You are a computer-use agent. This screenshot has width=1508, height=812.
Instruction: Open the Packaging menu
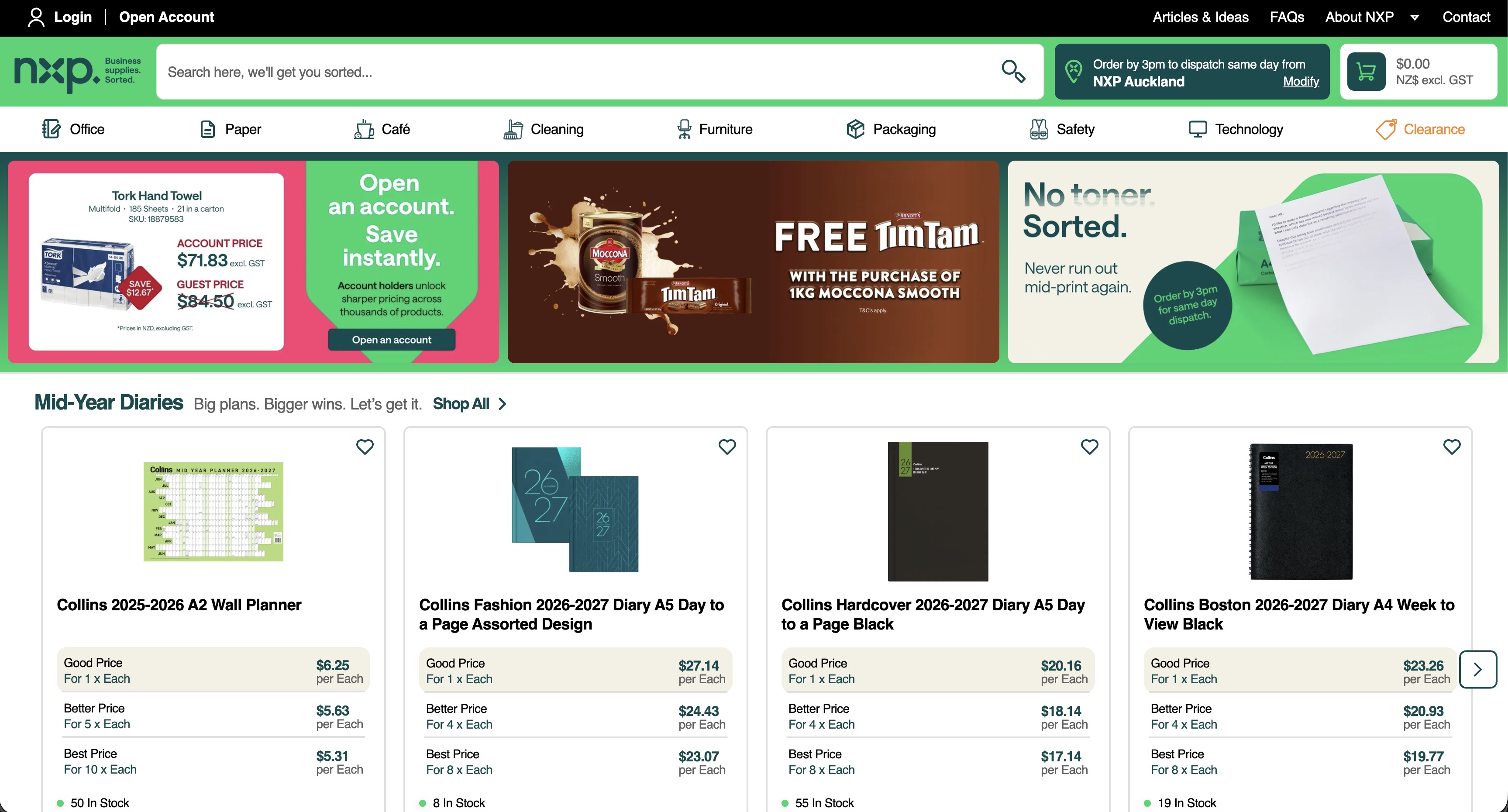pyautogui.click(x=891, y=129)
